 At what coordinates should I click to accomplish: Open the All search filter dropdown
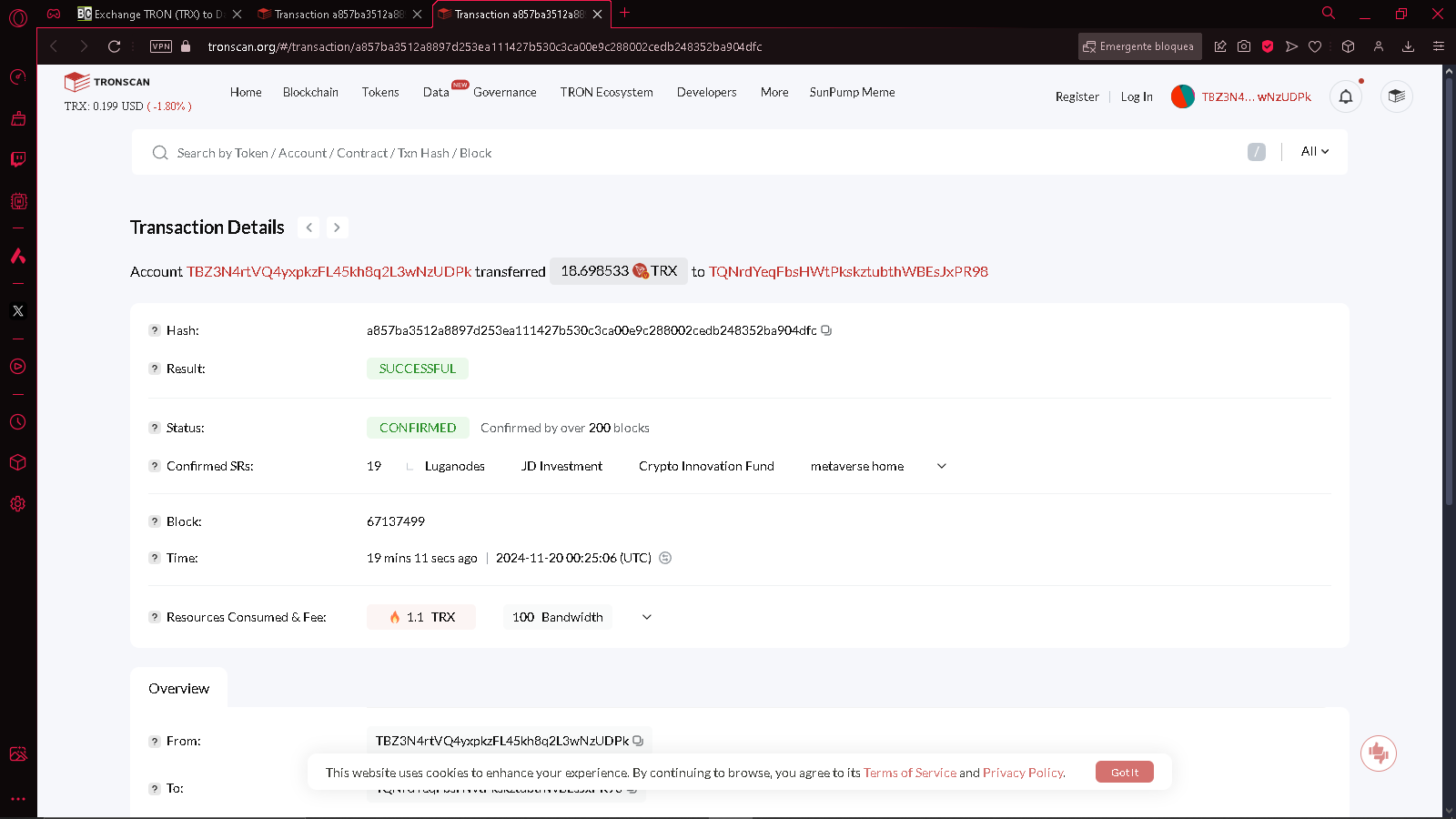pyautogui.click(x=1315, y=152)
